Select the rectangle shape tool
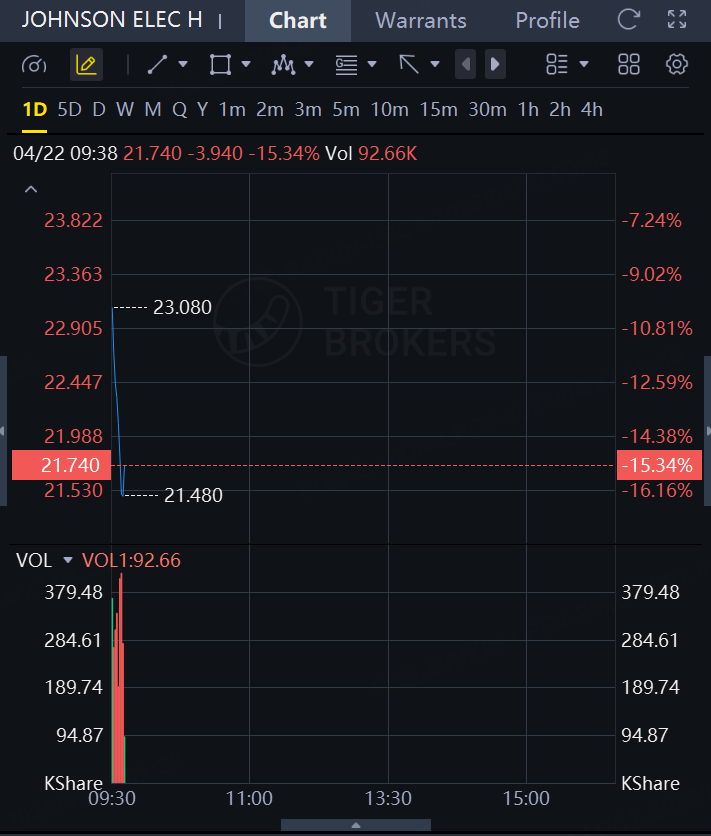Viewport: 711px width, 836px height. 220,65
